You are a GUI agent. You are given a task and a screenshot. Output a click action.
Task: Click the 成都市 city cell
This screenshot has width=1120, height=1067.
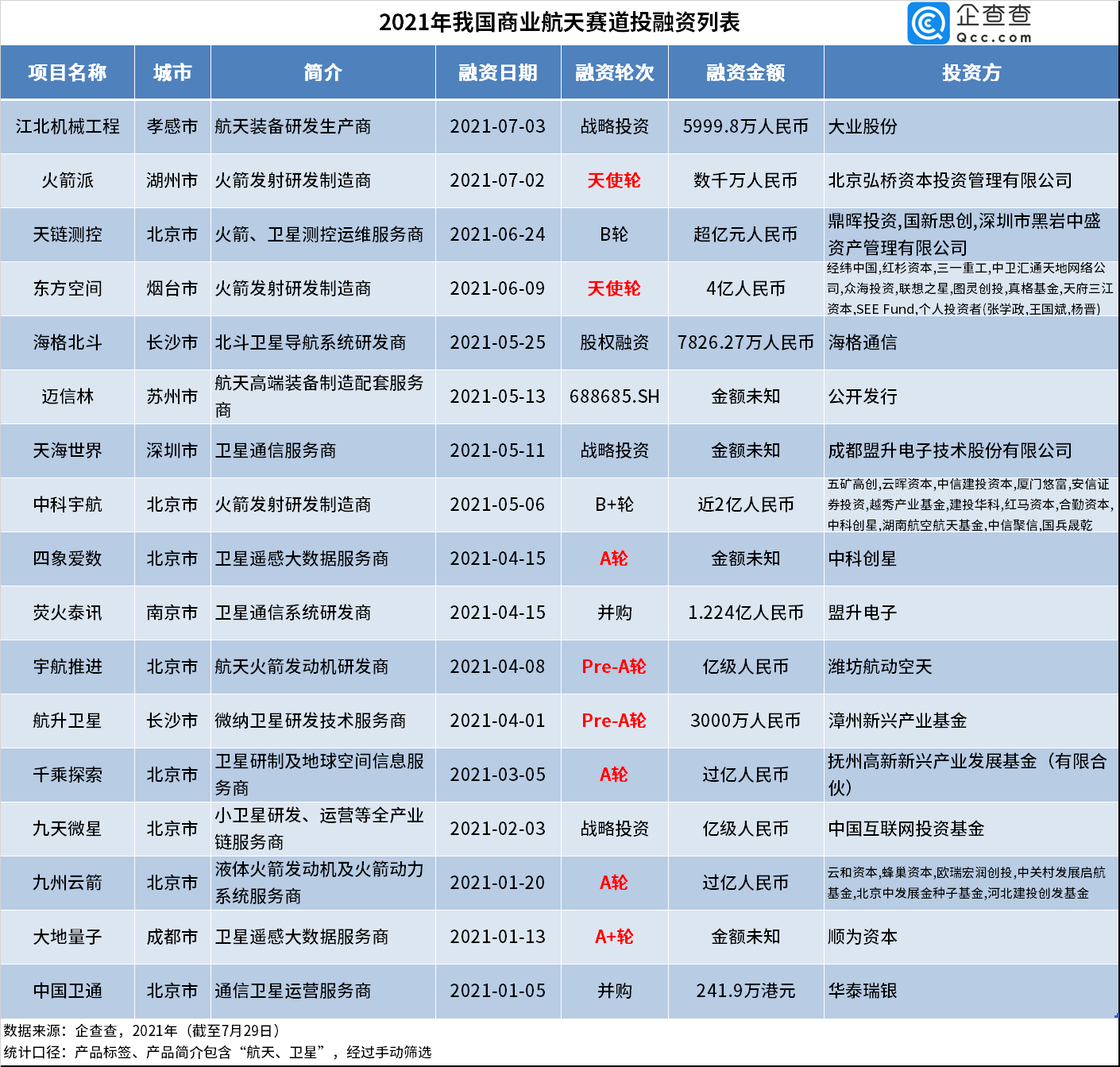point(172,937)
